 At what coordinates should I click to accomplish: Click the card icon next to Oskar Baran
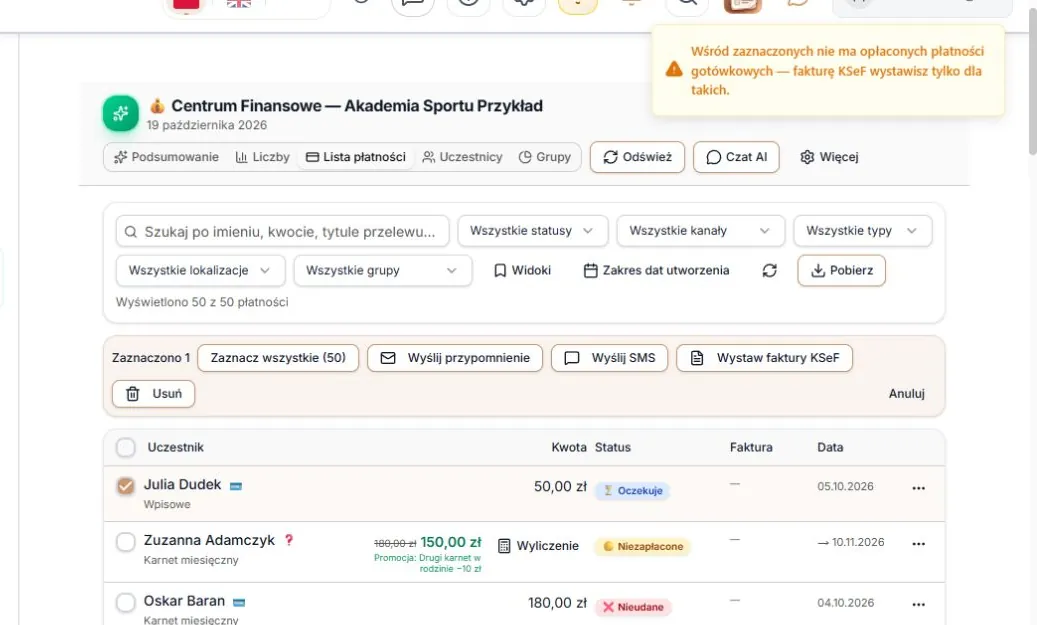coord(239,603)
